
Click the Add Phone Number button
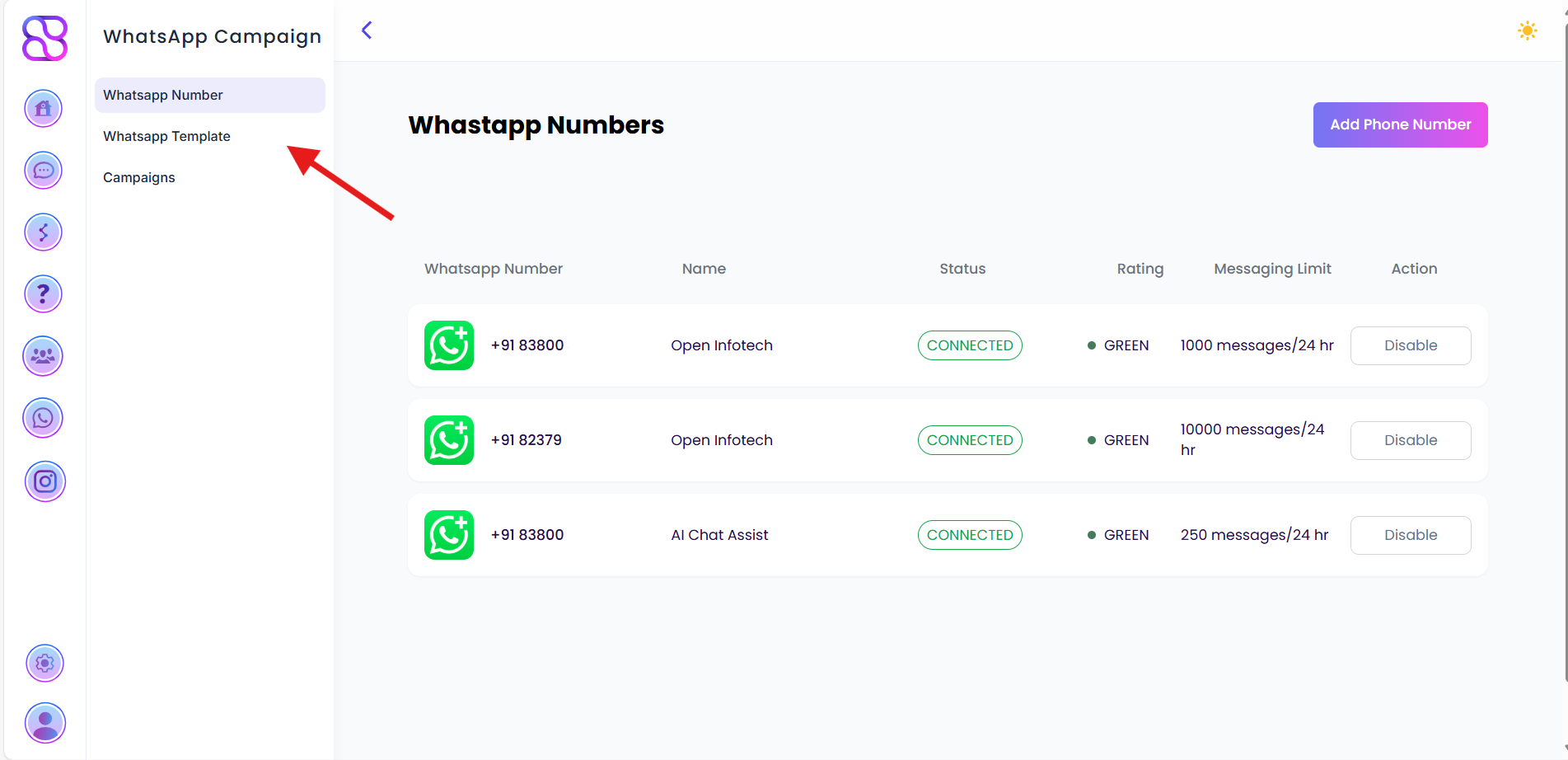pos(1400,124)
